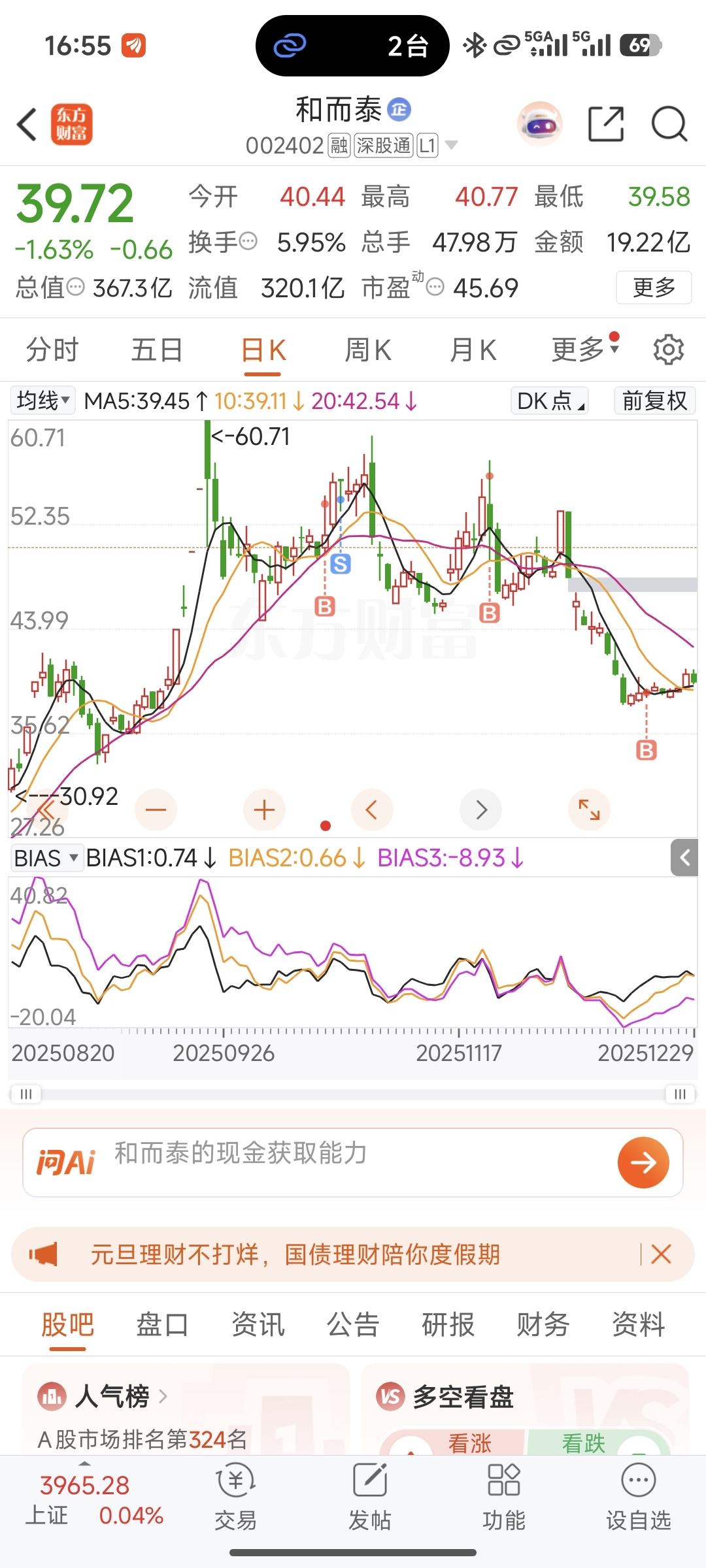Viewport: 706px width, 1568px height.
Task: Tap info icon next to 换手
Action: click(x=248, y=242)
